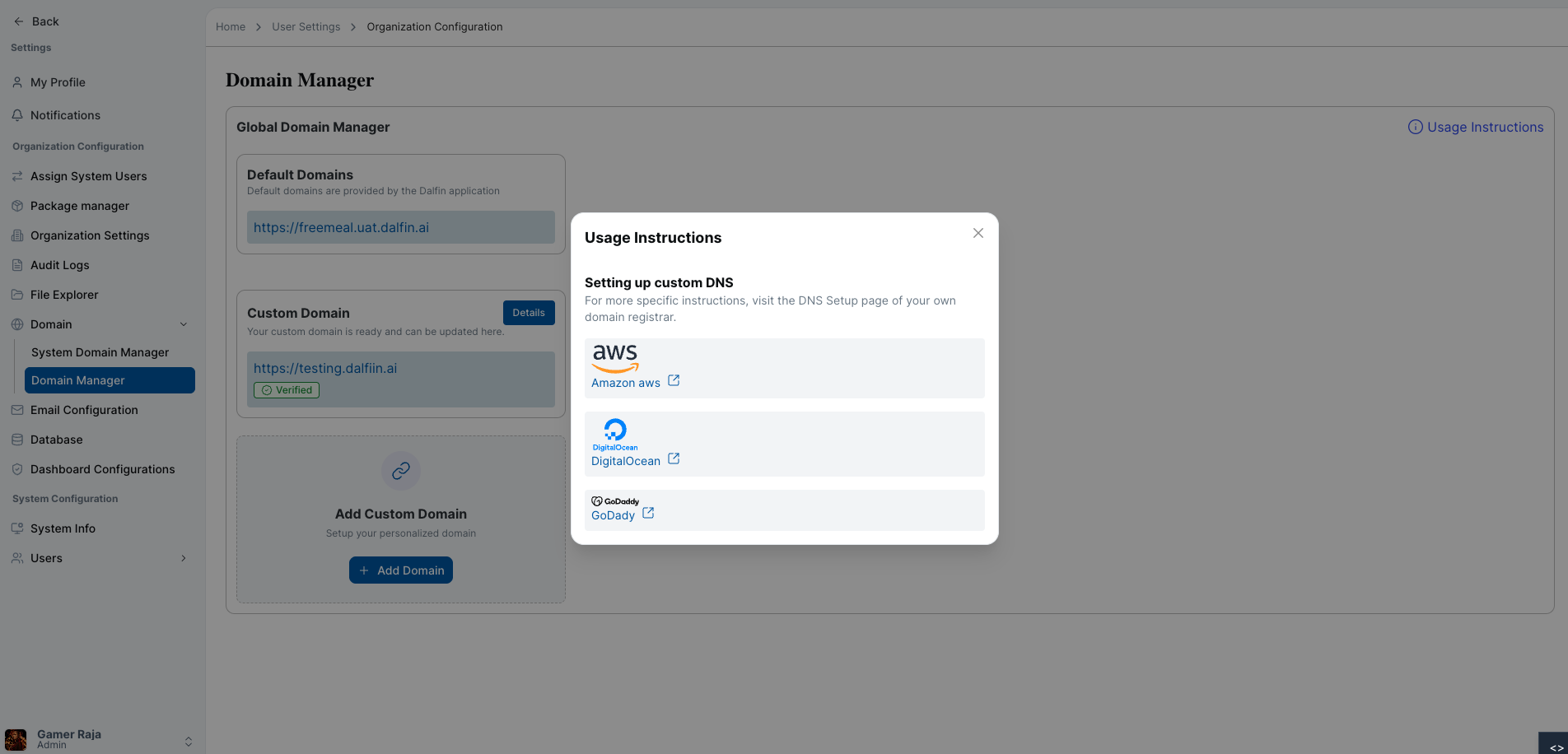Open Amazon aws external link icon
Image resolution: width=1568 pixels, height=754 pixels.
coord(674,380)
